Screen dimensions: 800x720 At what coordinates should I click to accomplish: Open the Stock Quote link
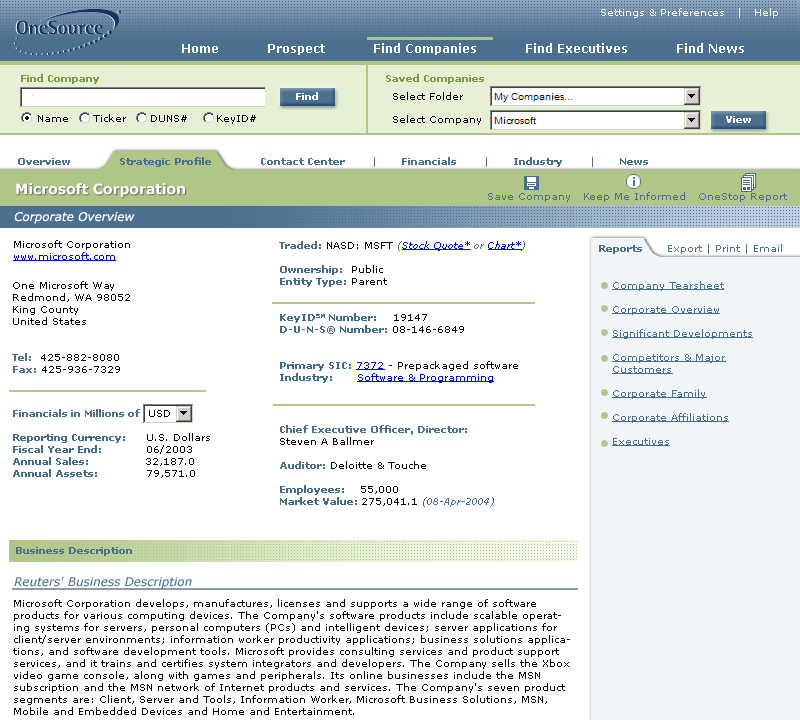pos(436,245)
